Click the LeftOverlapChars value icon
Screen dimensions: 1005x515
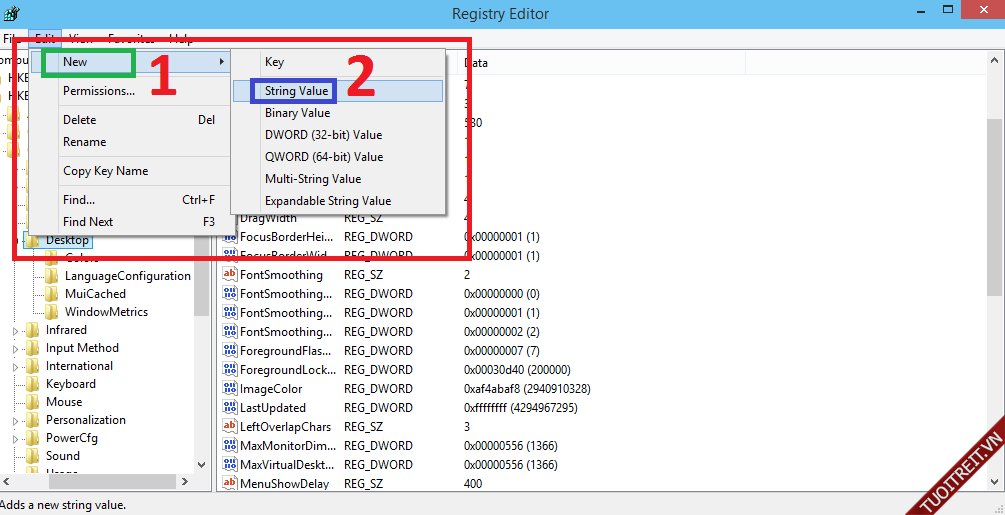pyautogui.click(x=229, y=427)
